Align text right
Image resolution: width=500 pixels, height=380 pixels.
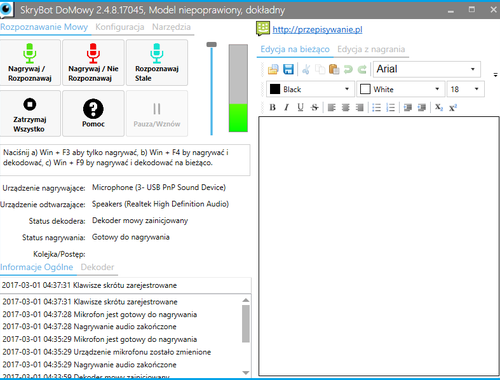click(359, 107)
